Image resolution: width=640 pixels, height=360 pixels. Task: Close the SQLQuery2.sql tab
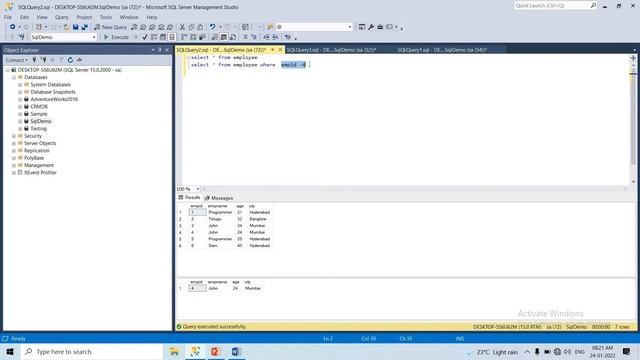click(280, 50)
